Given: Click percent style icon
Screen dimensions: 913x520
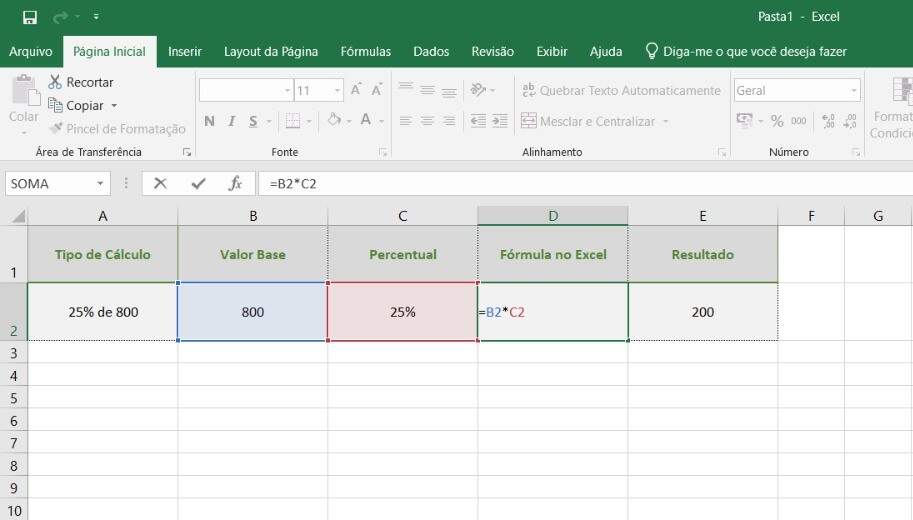Looking at the screenshot, I should coord(777,121).
